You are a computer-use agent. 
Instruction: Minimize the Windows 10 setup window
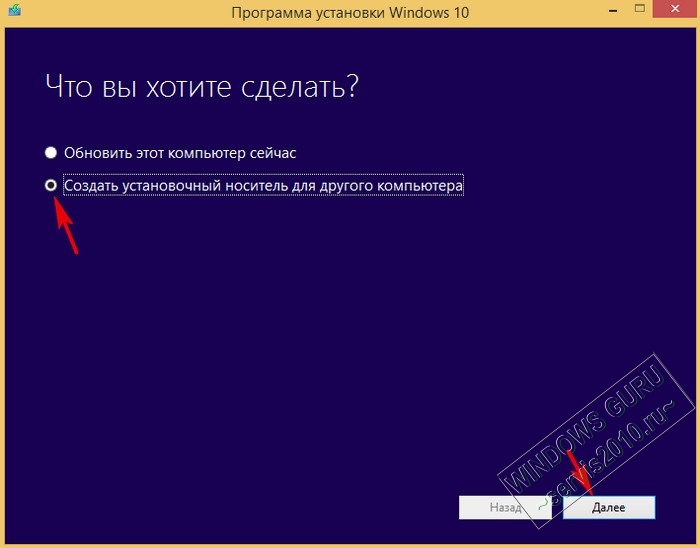(x=613, y=9)
